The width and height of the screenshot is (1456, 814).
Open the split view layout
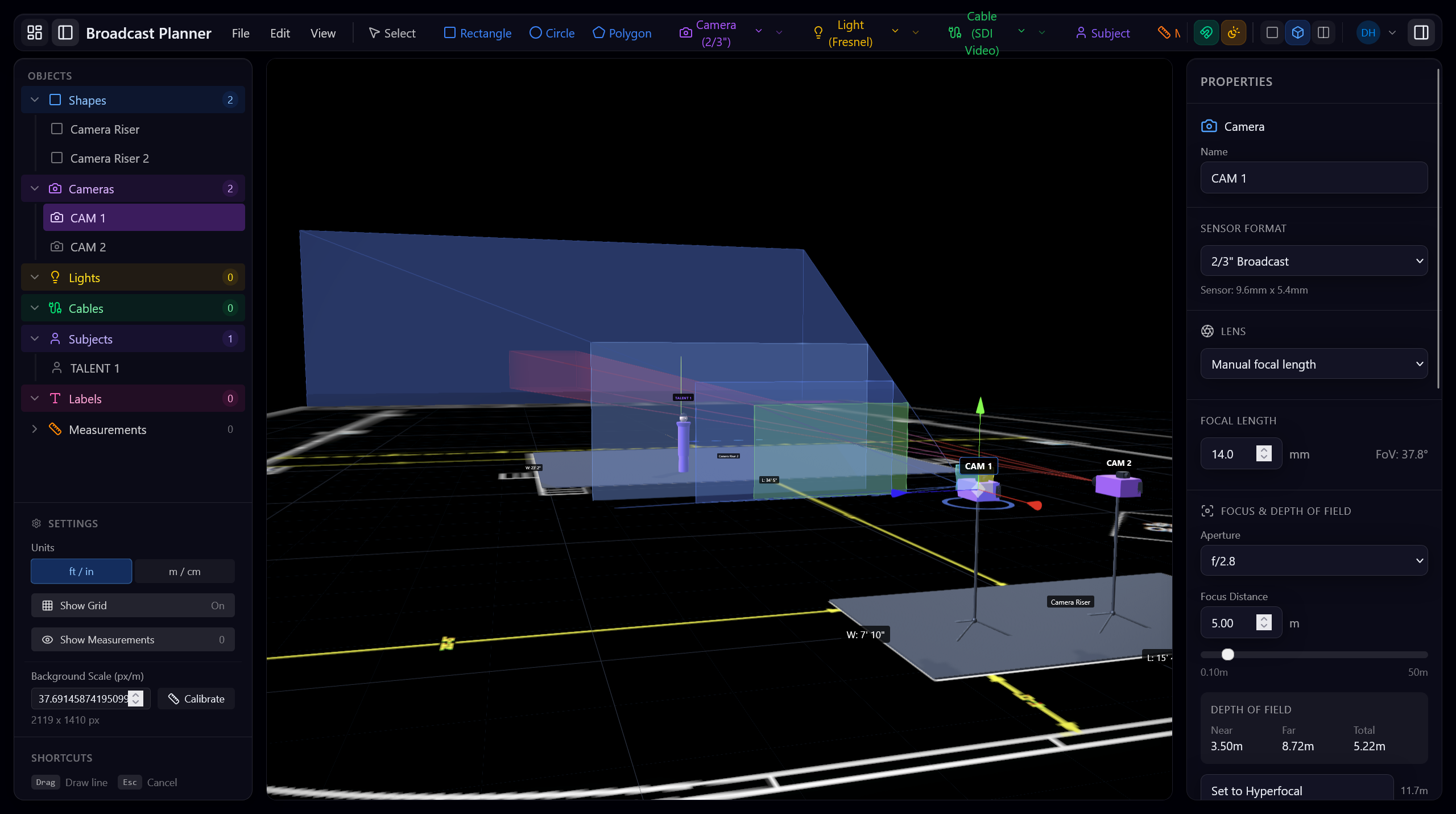pyautogui.click(x=1323, y=32)
